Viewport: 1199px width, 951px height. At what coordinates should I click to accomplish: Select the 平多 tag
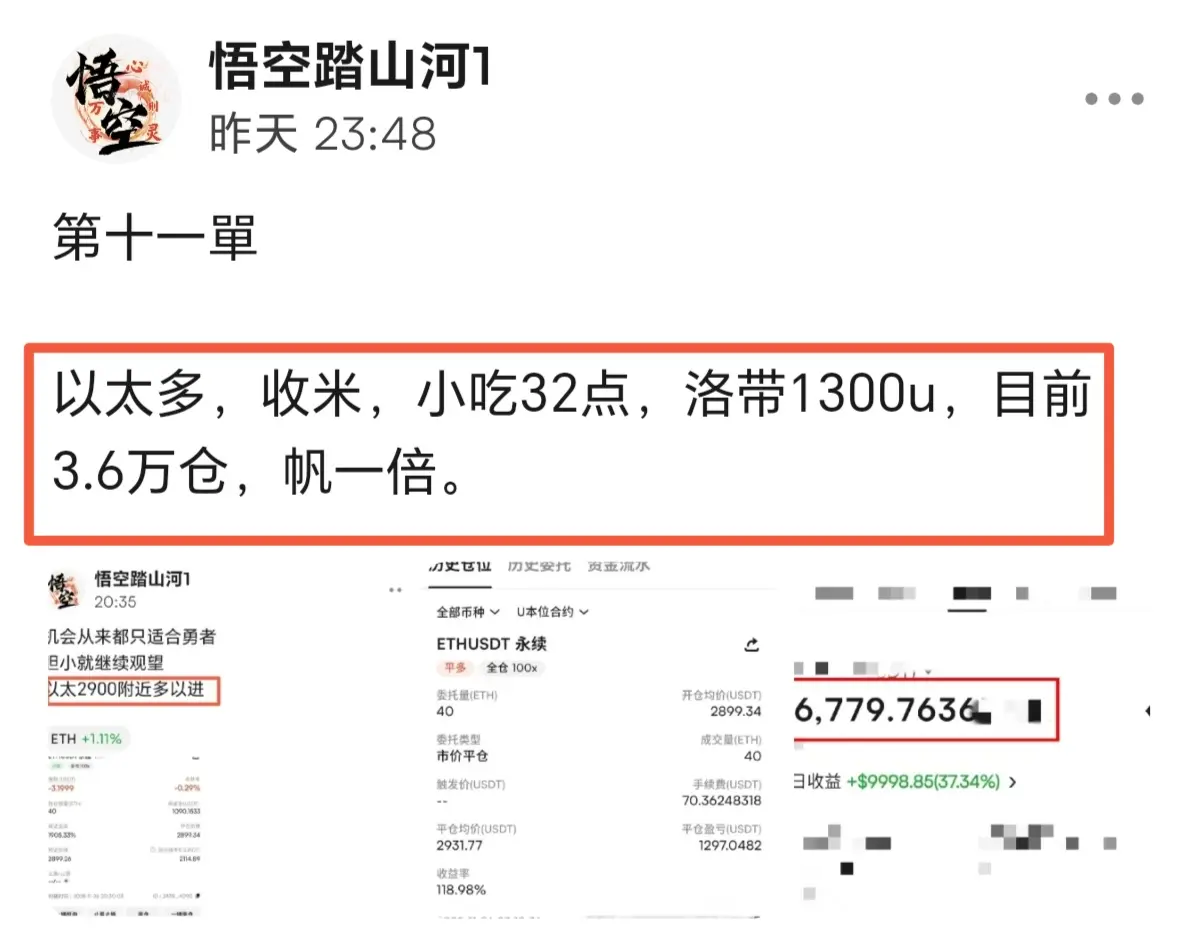tap(456, 667)
